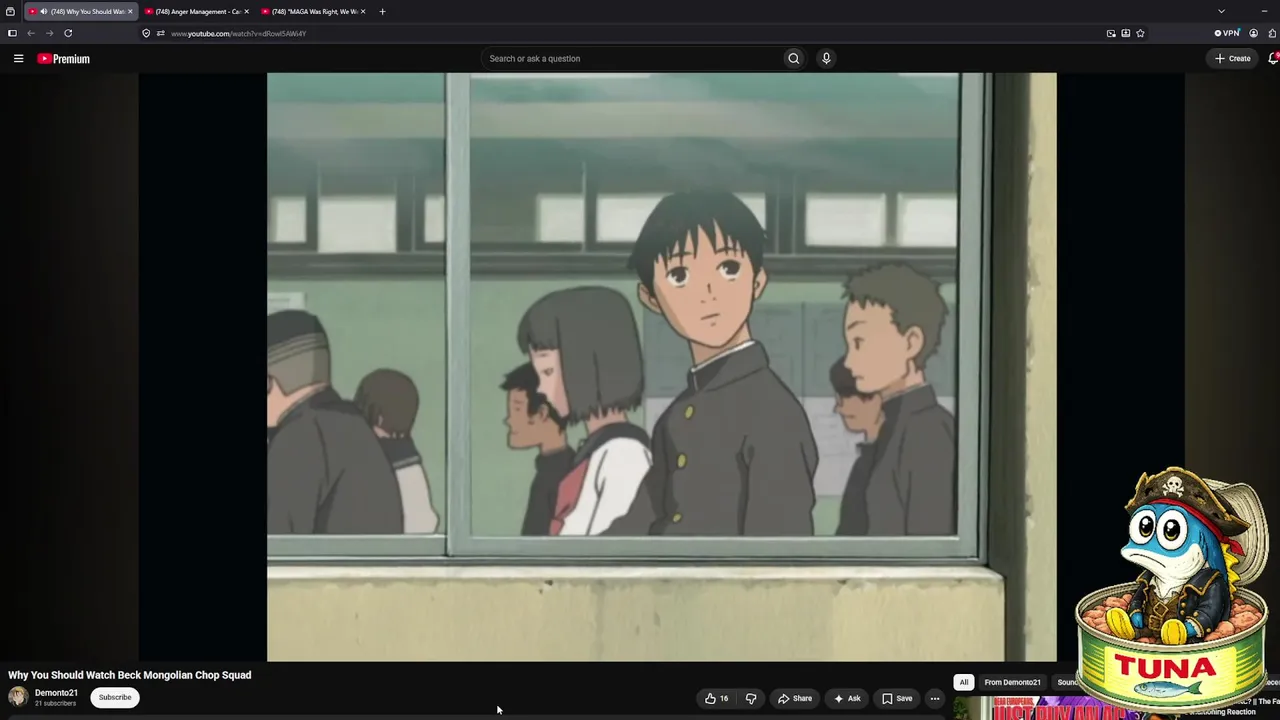This screenshot has width=1280, height=720.
Task: Reload the page in the browser
Action: pos(68,33)
